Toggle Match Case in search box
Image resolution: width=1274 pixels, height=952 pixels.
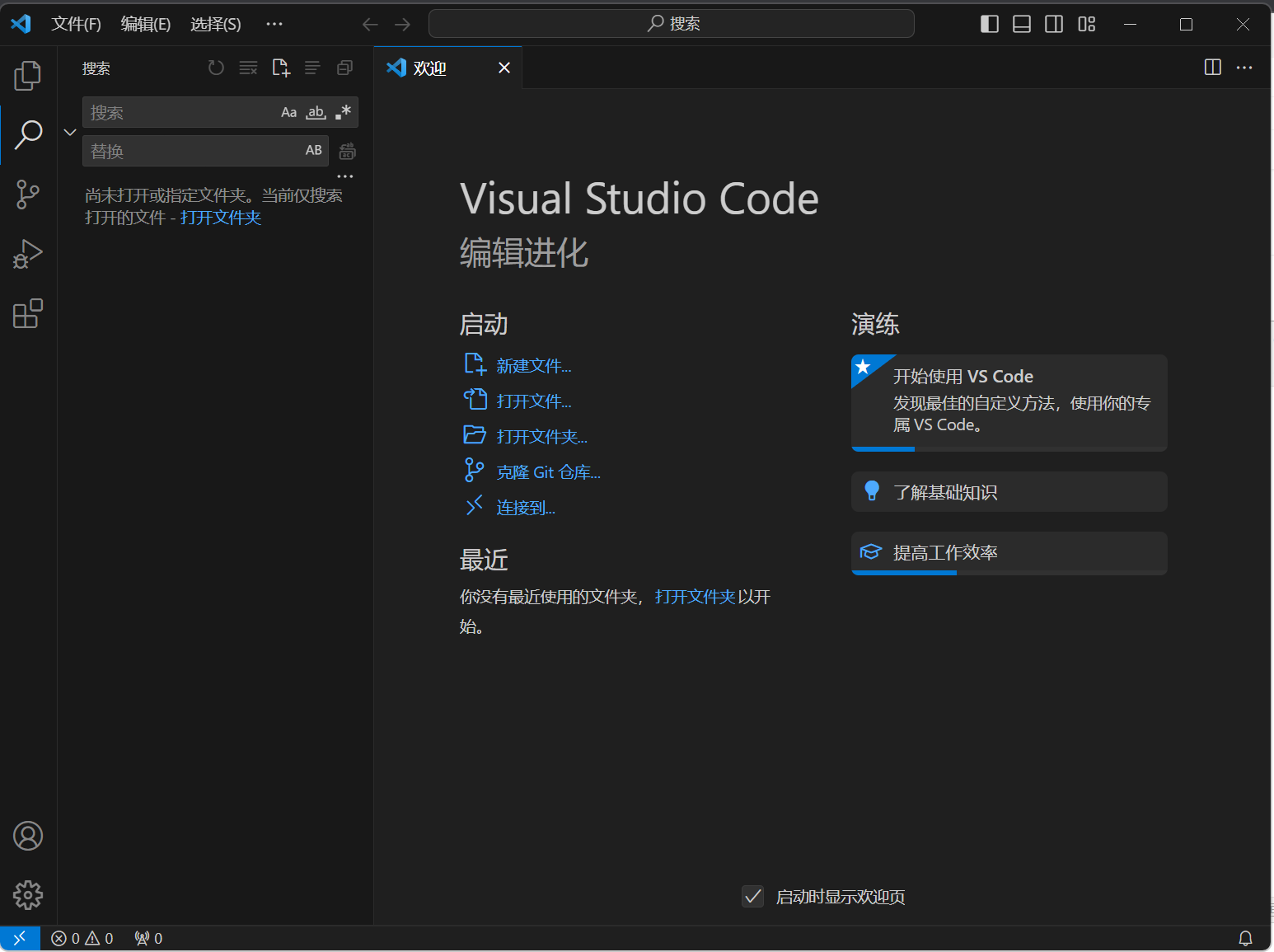(289, 112)
